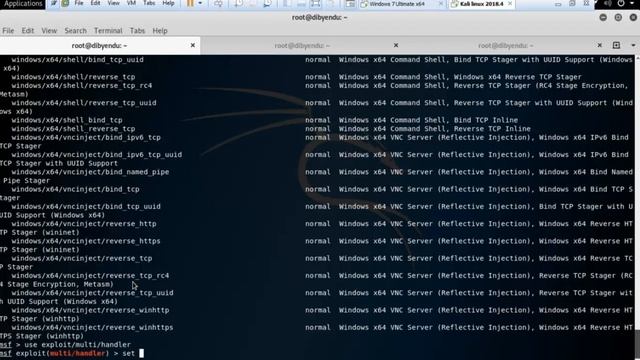Click the windows/x64/shell/bind_tcp_uuid payload line
The height and width of the screenshot is (360, 640).
[78, 60]
